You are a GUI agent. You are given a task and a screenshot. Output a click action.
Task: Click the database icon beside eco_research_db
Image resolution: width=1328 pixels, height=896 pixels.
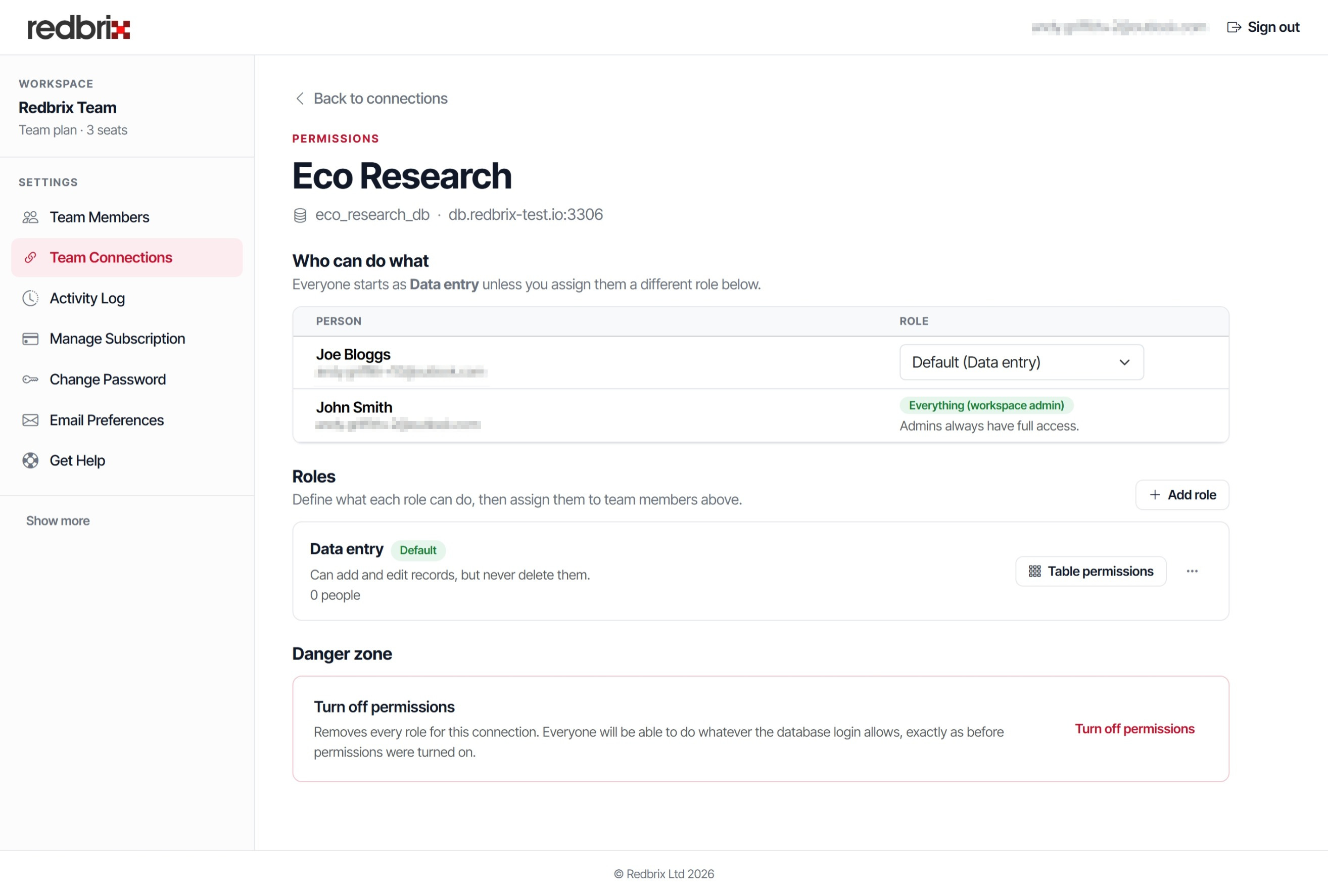point(300,215)
